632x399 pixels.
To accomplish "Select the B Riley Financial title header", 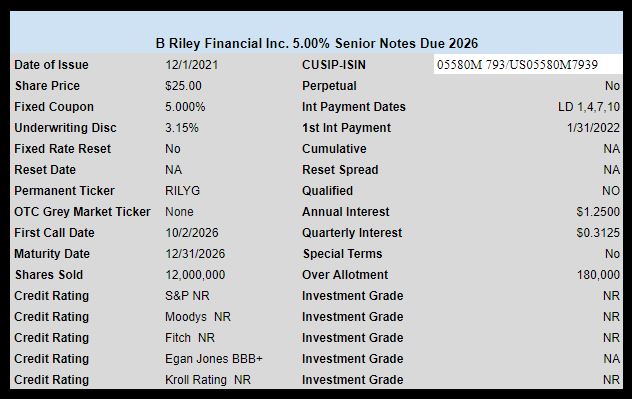I will [316, 43].
